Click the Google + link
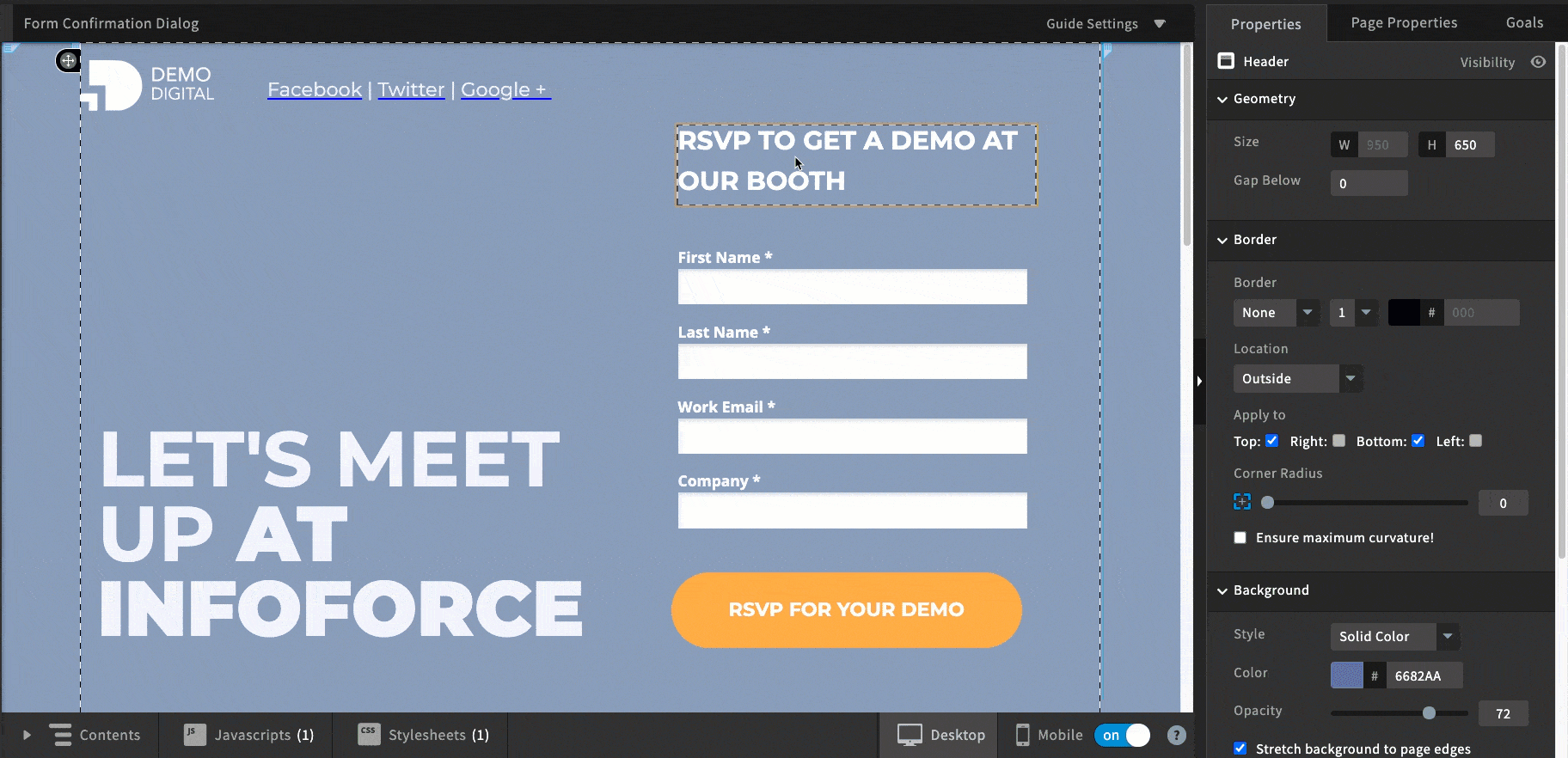 pyautogui.click(x=505, y=89)
